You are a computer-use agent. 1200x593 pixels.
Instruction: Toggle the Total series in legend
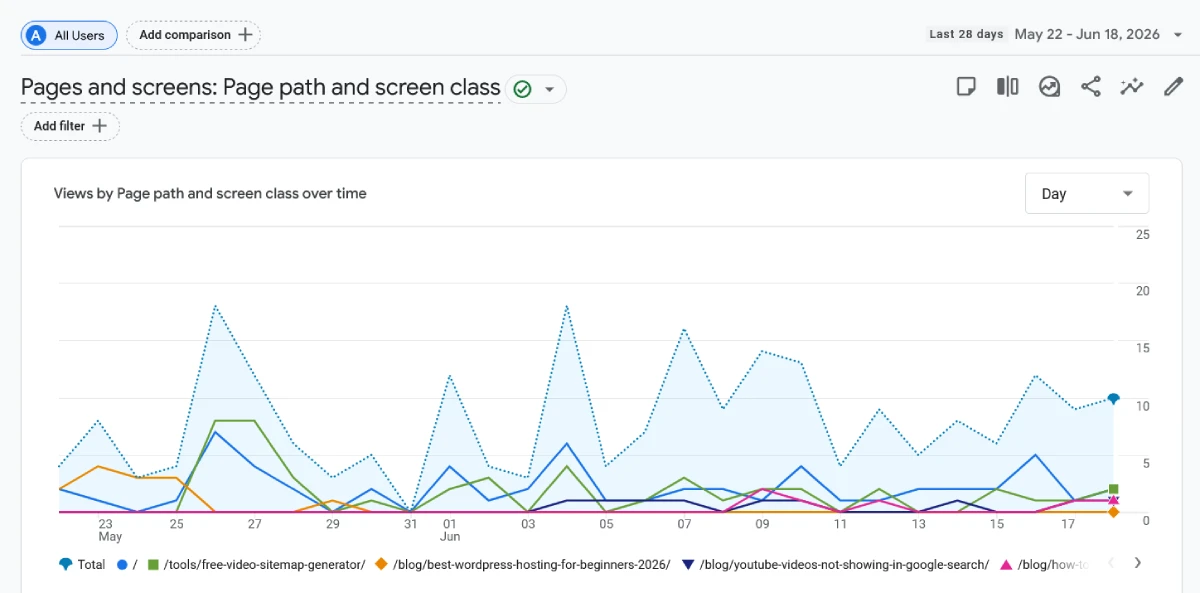pos(82,564)
